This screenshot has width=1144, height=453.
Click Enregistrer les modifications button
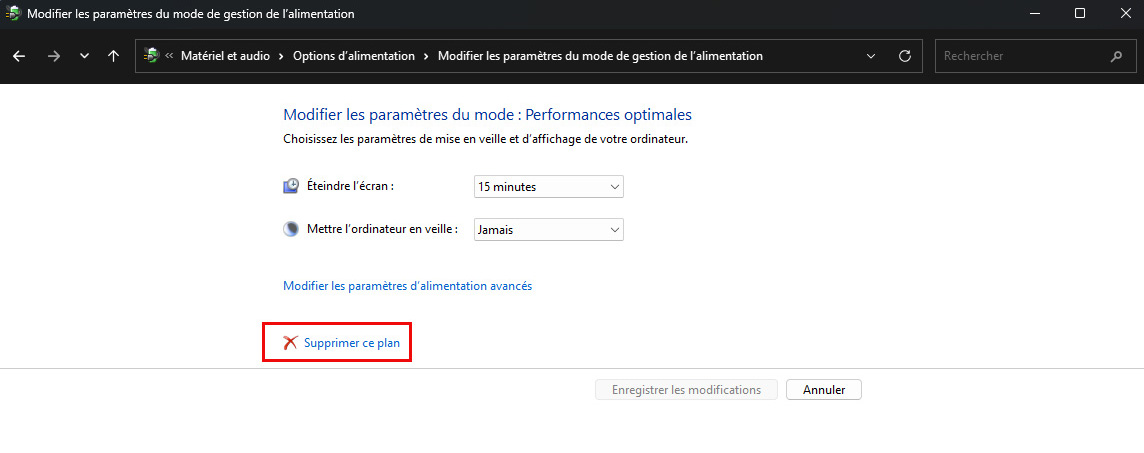(685, 390)
